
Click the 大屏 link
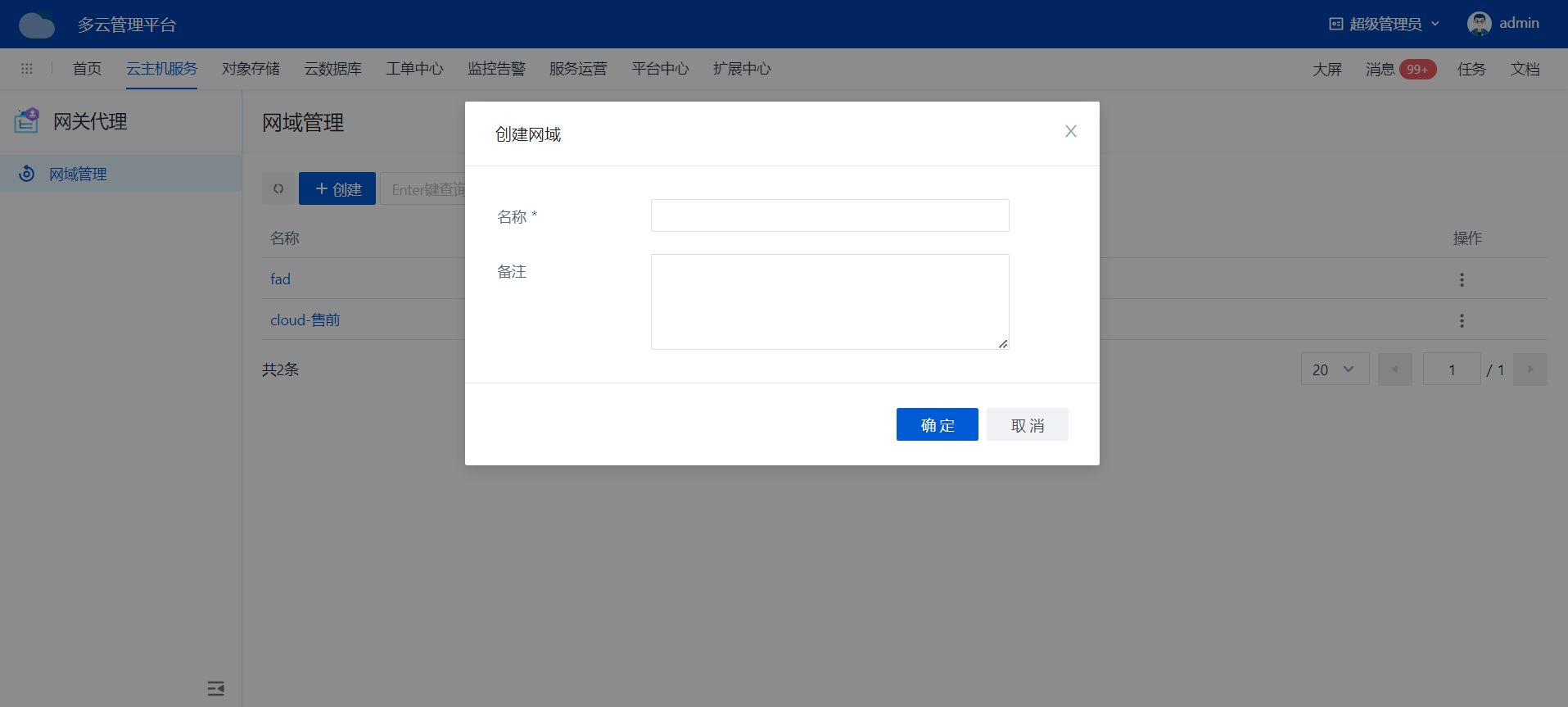1327,70
